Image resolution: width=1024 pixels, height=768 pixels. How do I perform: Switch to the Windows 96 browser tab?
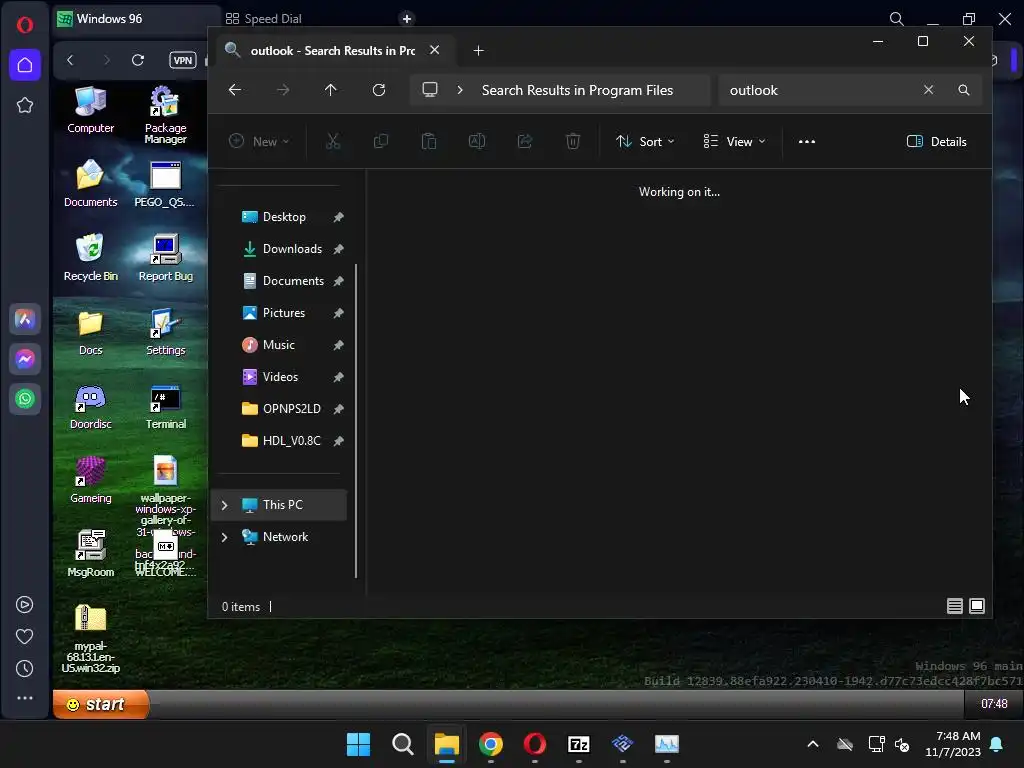pyautogui.click(x=135, y=18)
